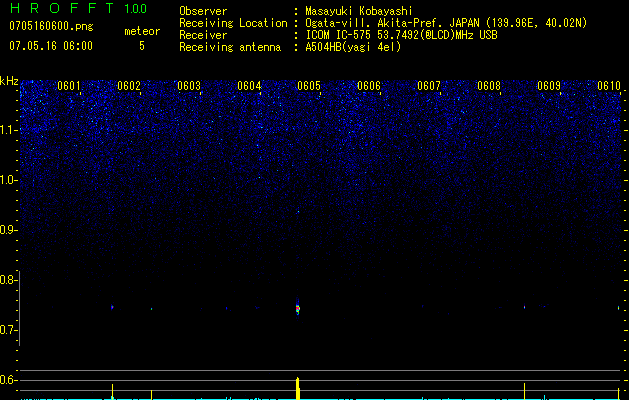The width and height of the screenshot is (629, 400).
Task: Click the meteor count value 5
Action: 142,46
